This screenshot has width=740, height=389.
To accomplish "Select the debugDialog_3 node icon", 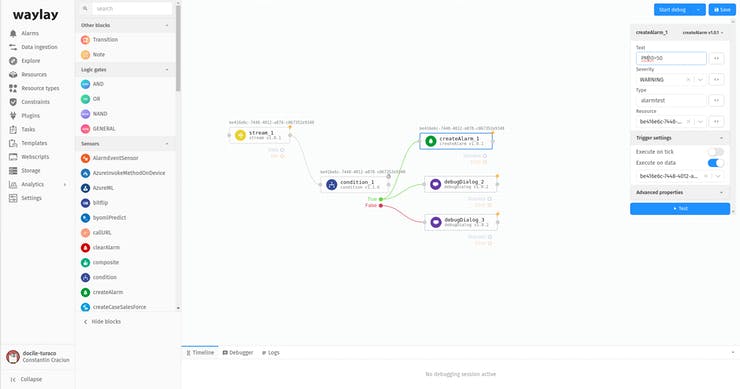I will (435, 222).
